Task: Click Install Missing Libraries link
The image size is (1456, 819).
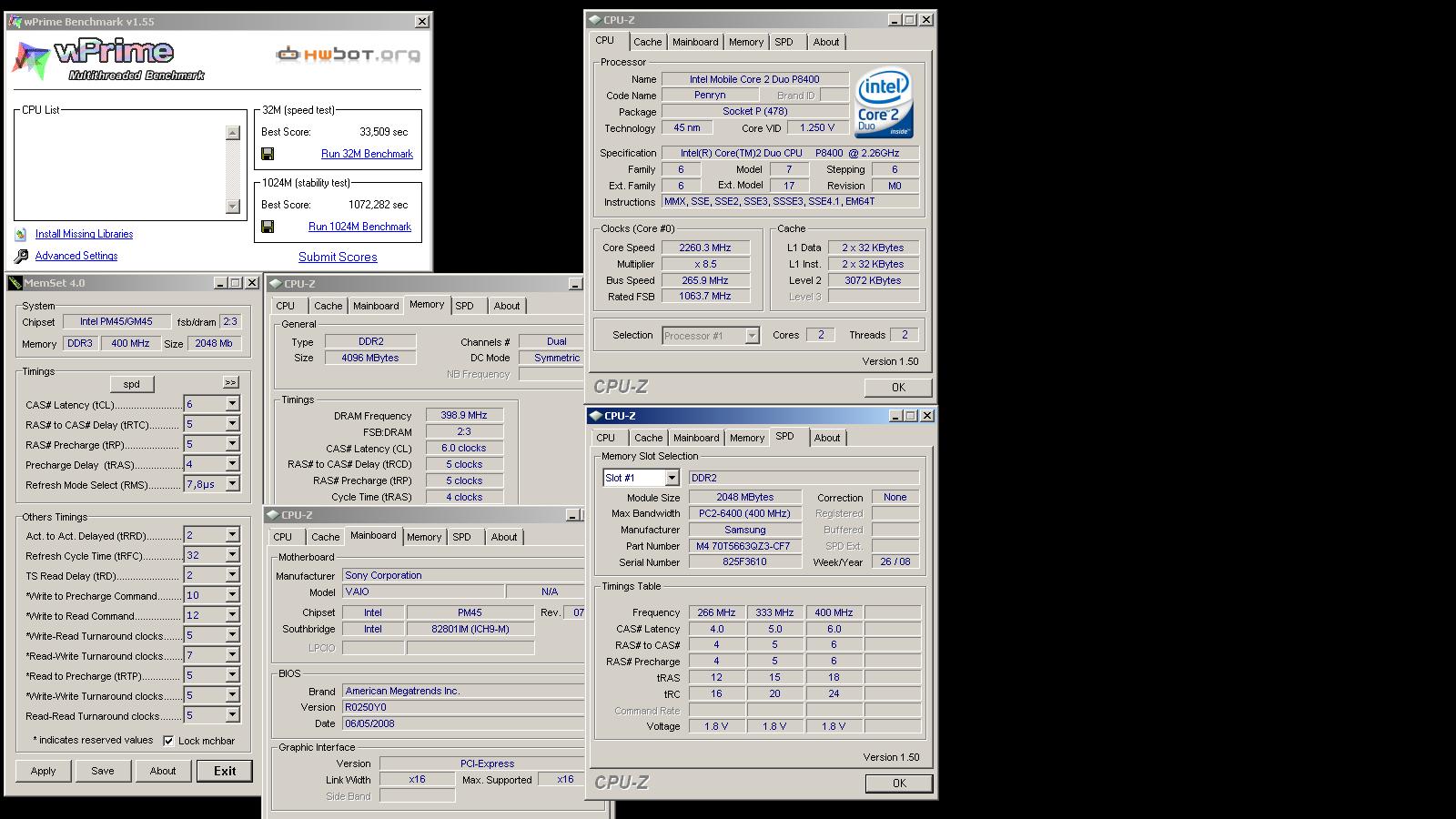Action: (84, 234)
